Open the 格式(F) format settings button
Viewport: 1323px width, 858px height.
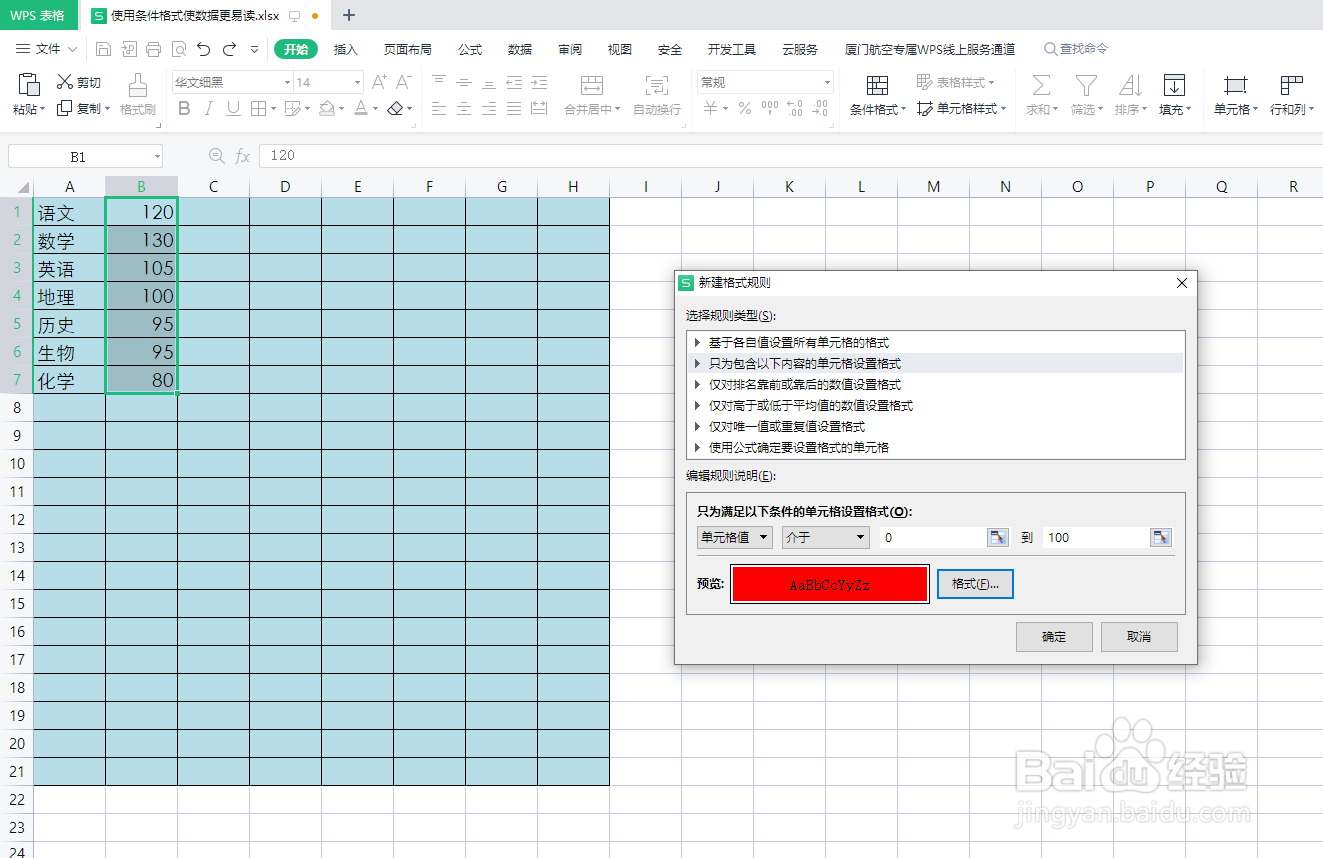coord(975,583)
